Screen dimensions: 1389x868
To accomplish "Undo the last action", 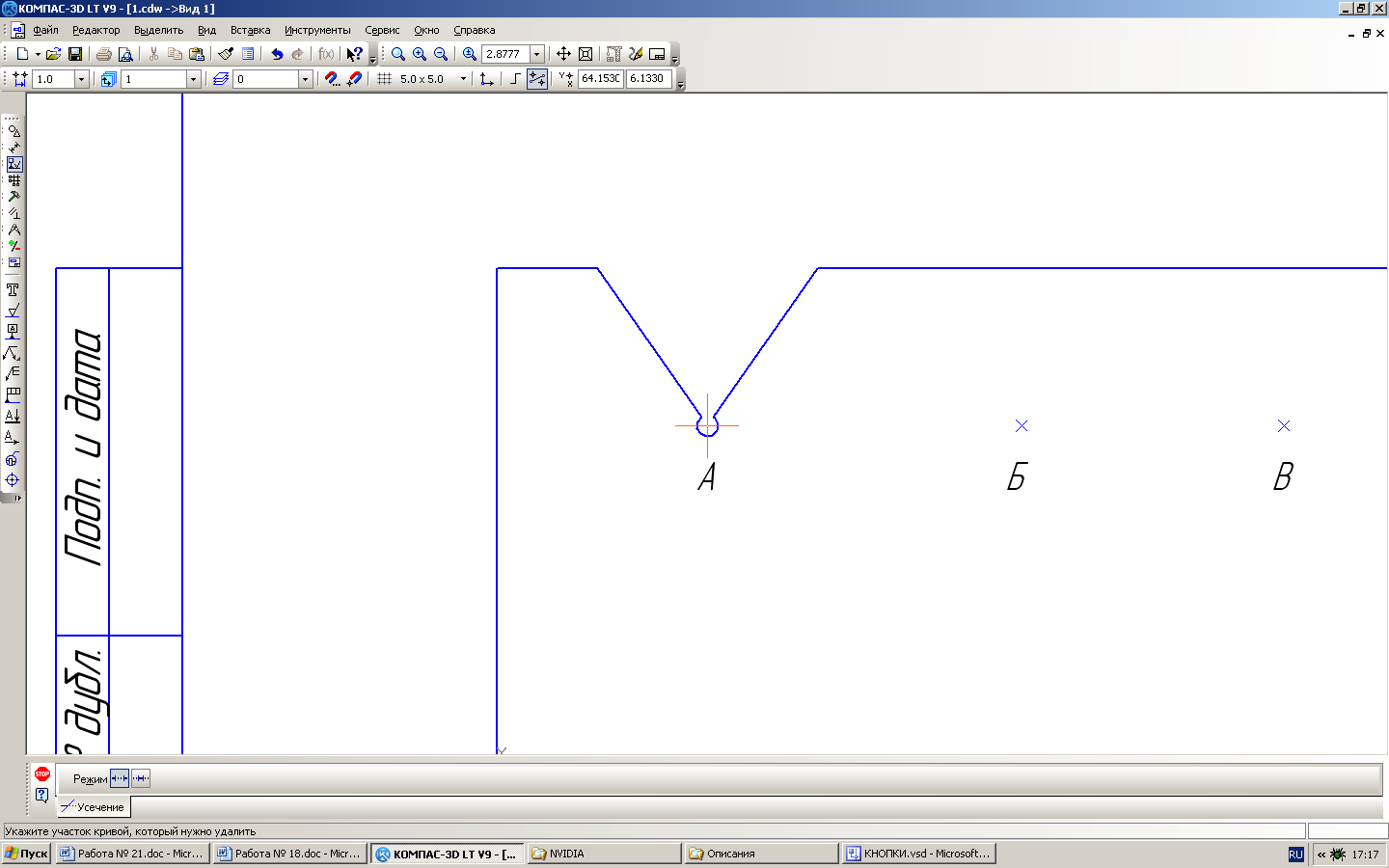I will click(x=277, y=54).
